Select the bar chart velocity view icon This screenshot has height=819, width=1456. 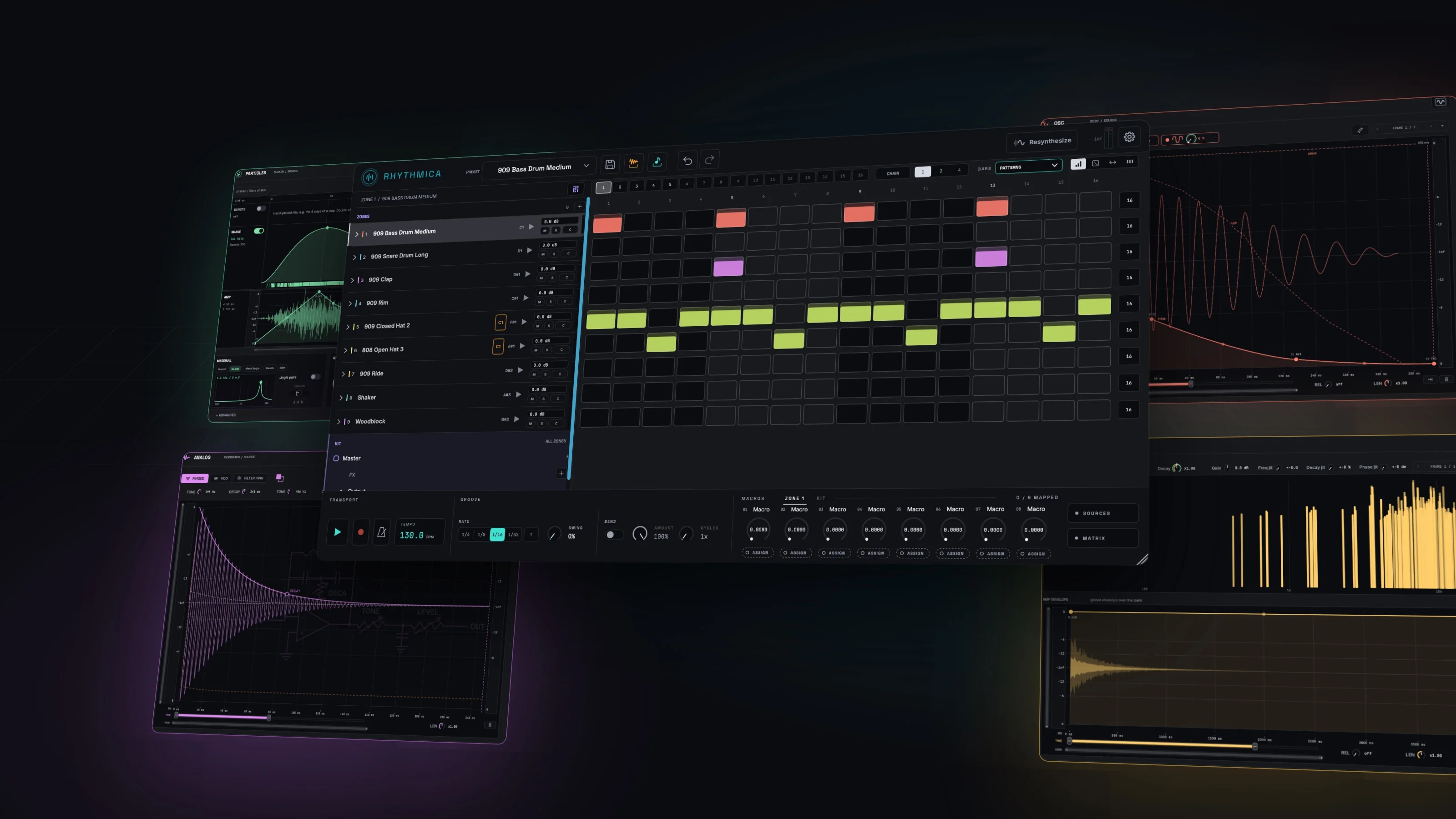click(1078, 163)
